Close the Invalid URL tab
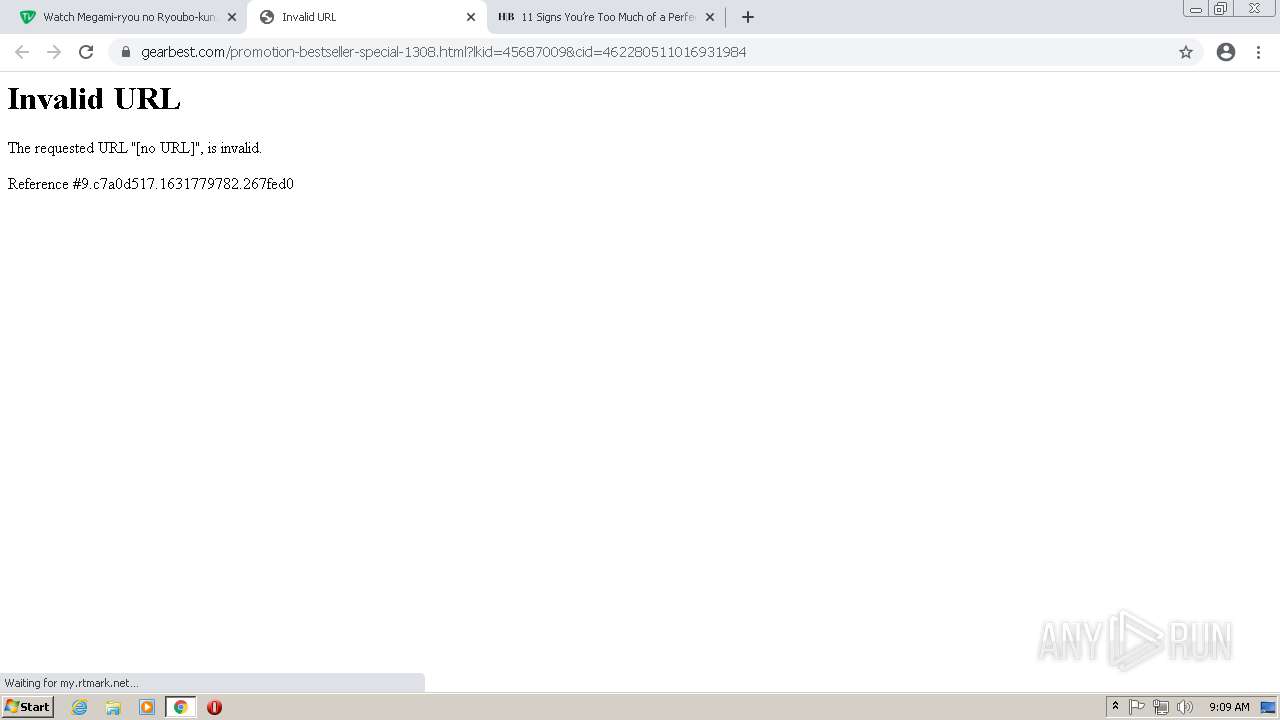The height and width of the screenshot is (720, 1280). [471, 17]
